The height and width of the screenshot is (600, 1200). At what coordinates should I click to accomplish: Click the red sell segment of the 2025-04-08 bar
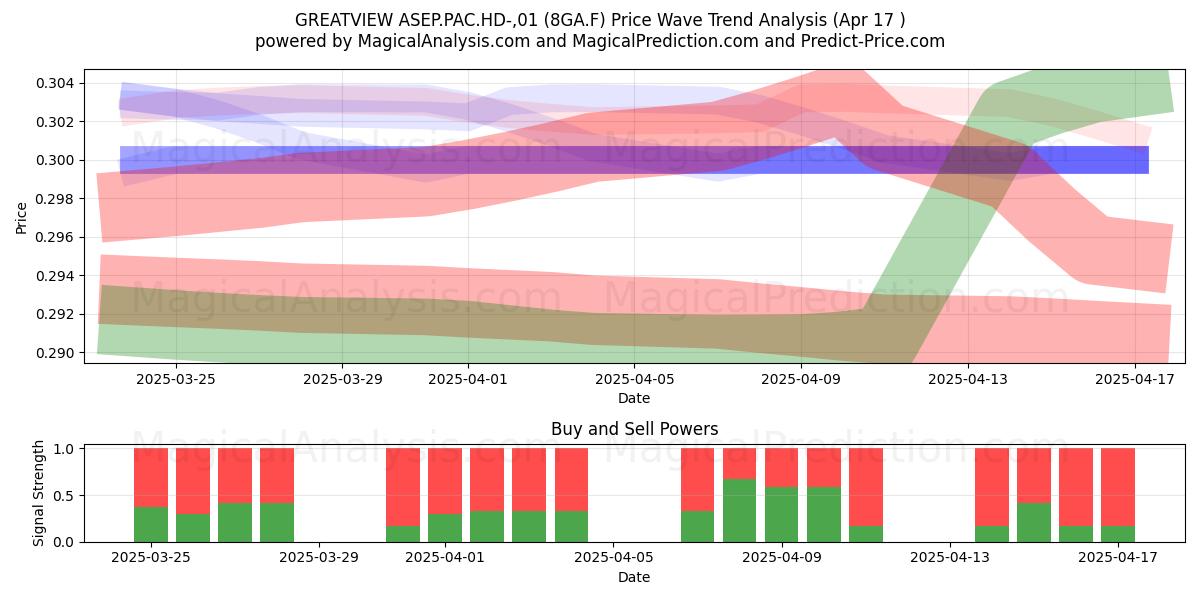[739, 464]
